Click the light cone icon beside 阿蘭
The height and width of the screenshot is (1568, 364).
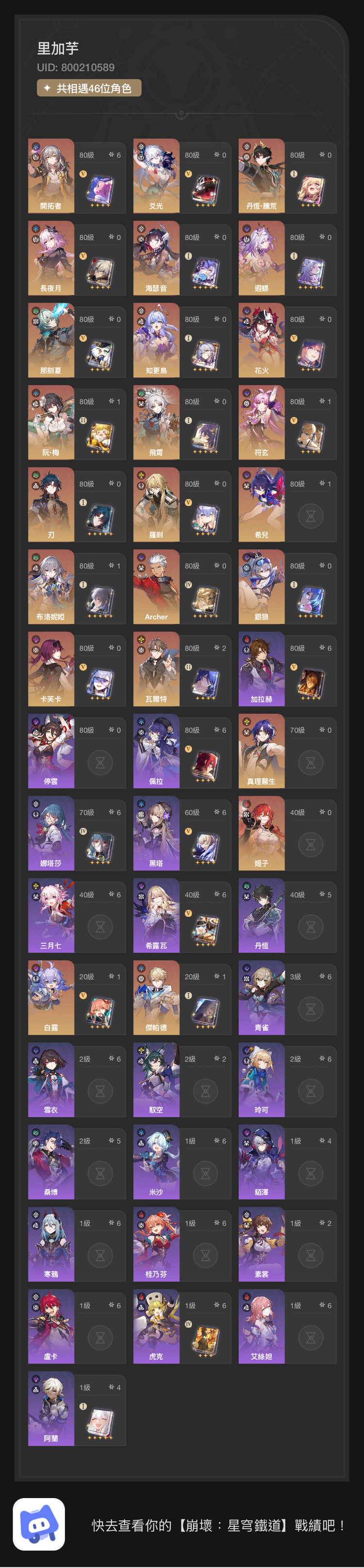tap(100, 1422)
